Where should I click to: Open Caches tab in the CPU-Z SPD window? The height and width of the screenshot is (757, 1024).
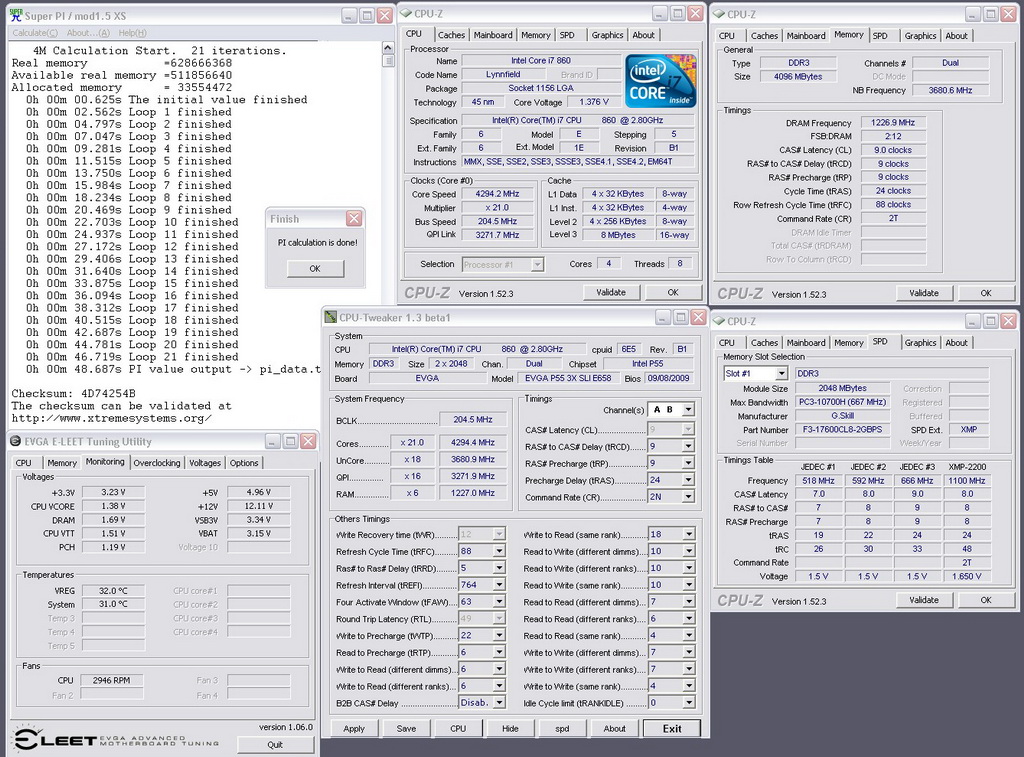764,343
